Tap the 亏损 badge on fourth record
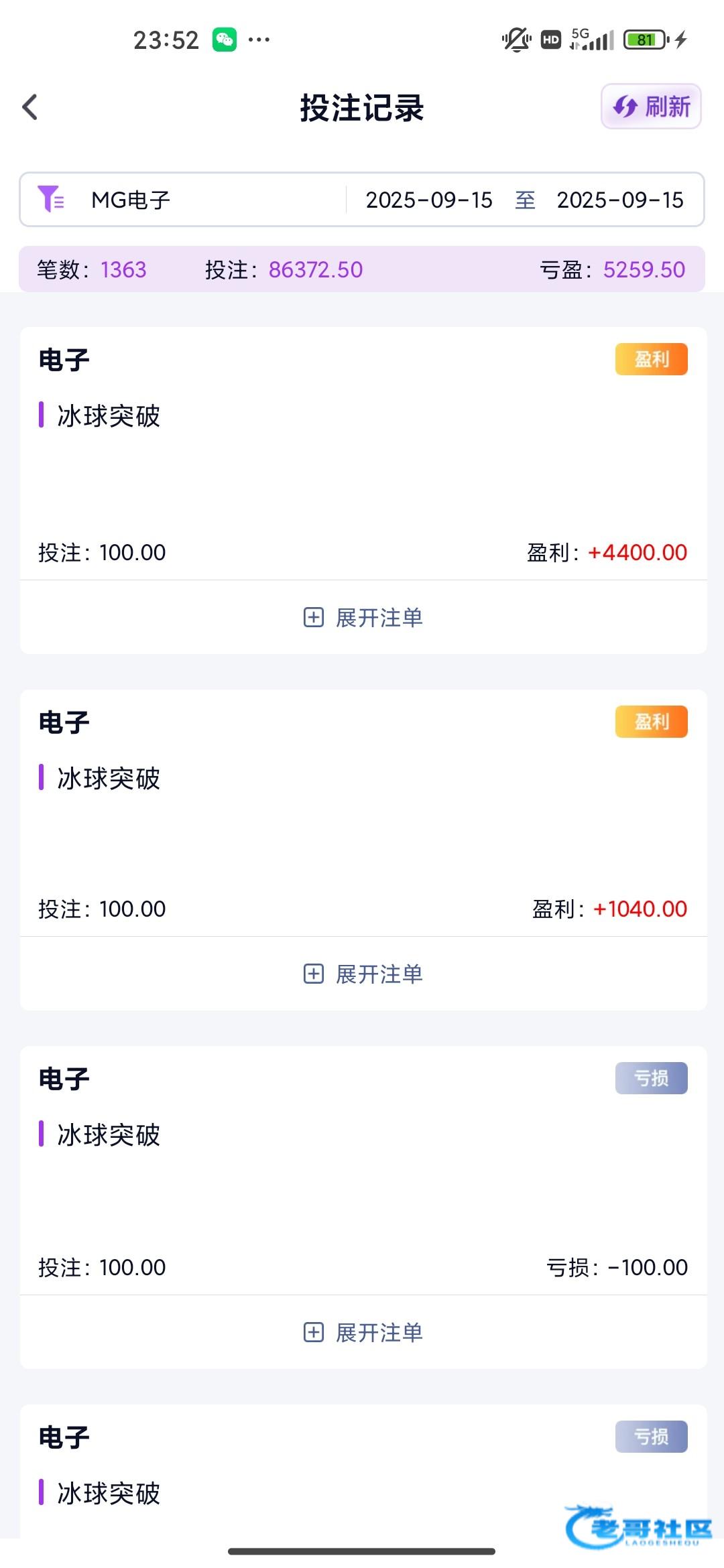 click(x=651, y=1437)
